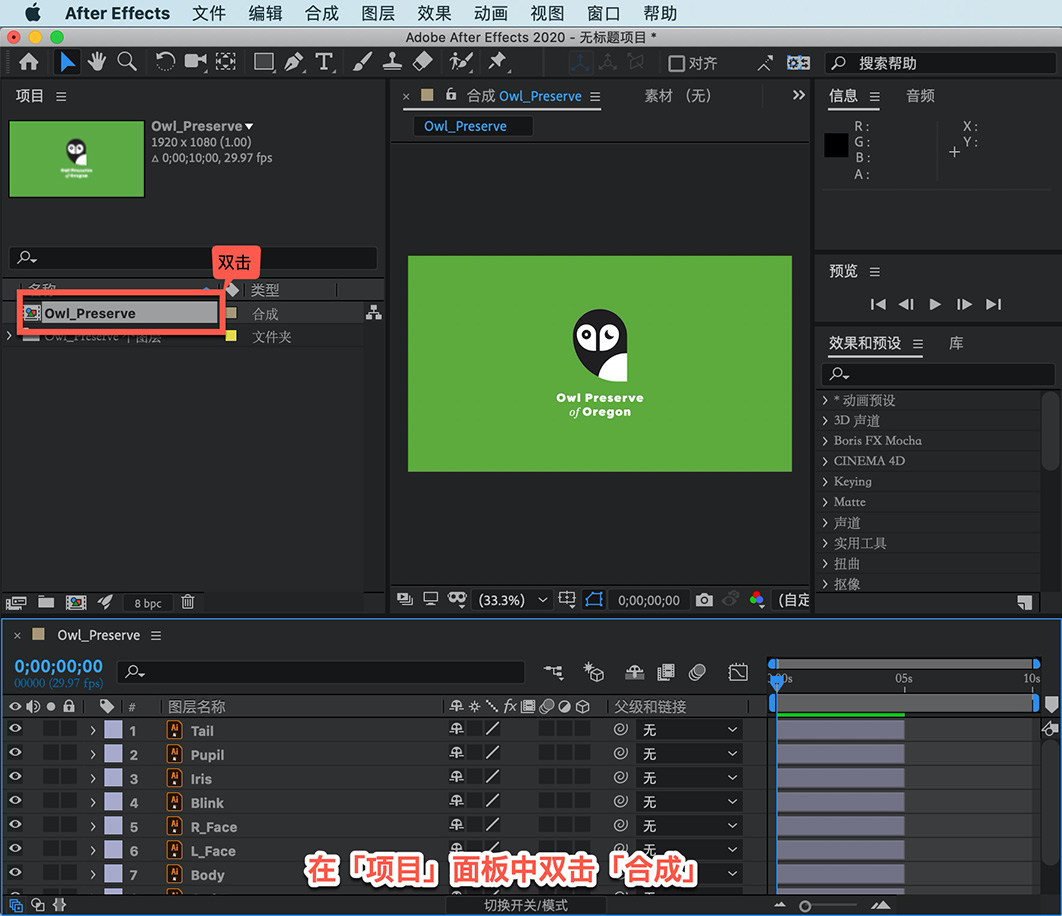Select the Eraser tool

point(422,62)
